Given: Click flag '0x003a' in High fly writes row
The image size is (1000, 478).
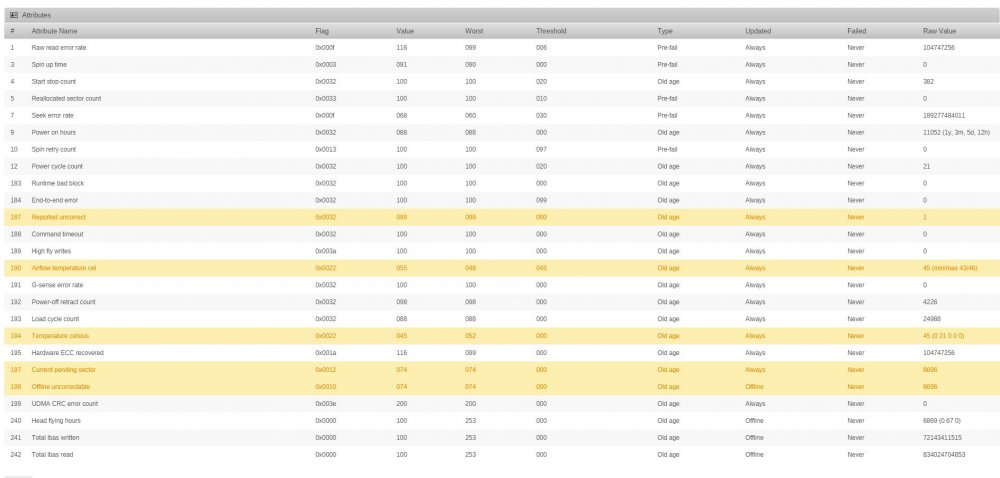Looking at the screenshot, I should coord(325,251).
